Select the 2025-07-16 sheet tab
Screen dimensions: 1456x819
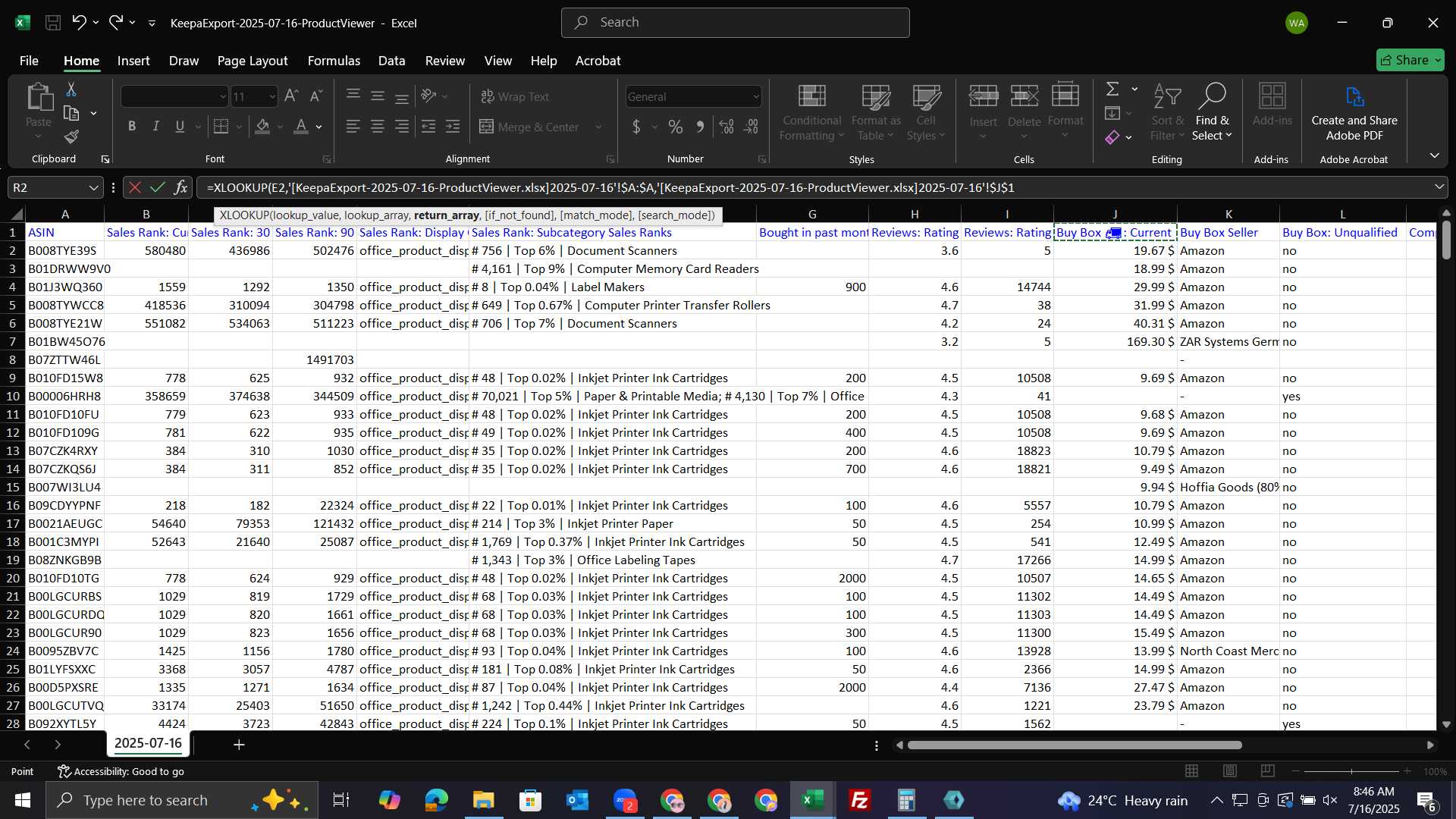[x=148, y=743]
